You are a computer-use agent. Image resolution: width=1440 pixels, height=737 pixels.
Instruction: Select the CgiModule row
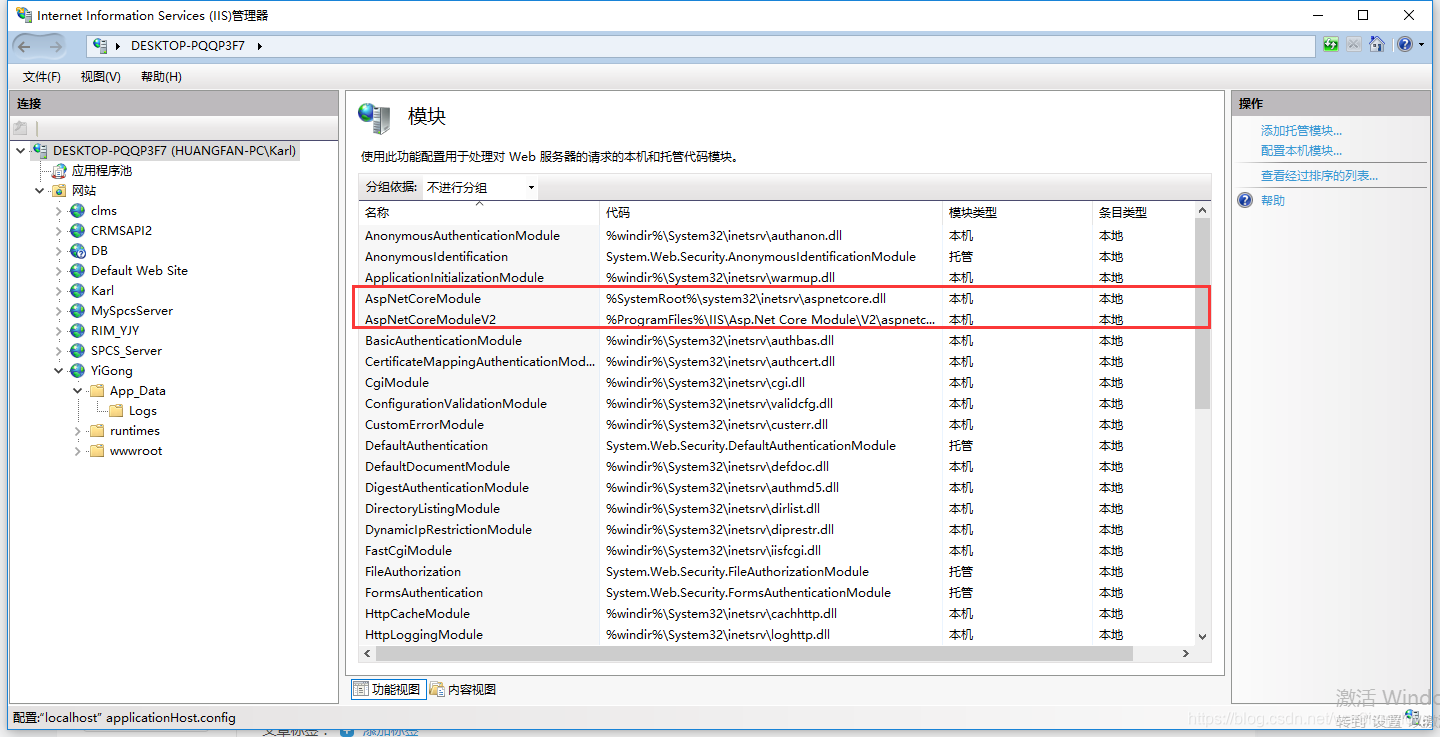[x=778, y=383]
